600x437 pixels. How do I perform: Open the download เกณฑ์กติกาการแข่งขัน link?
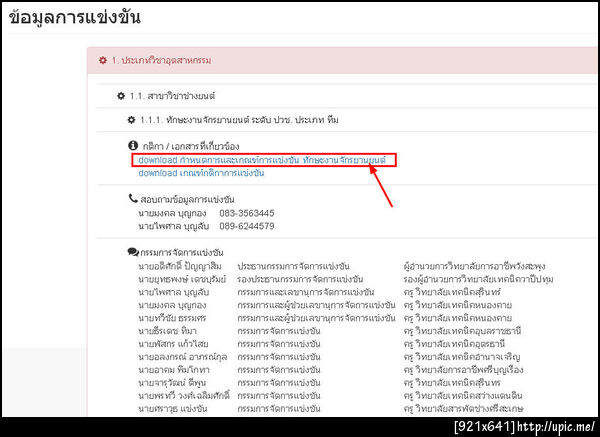pos(201,173)
